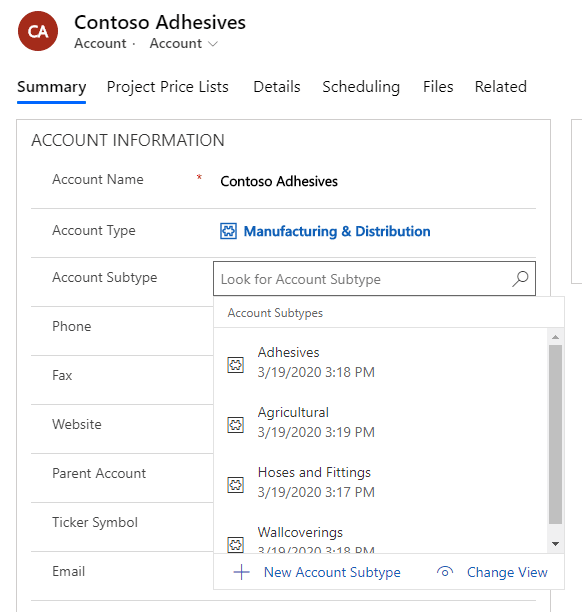Click the Phone field label

tap(71, 326)
